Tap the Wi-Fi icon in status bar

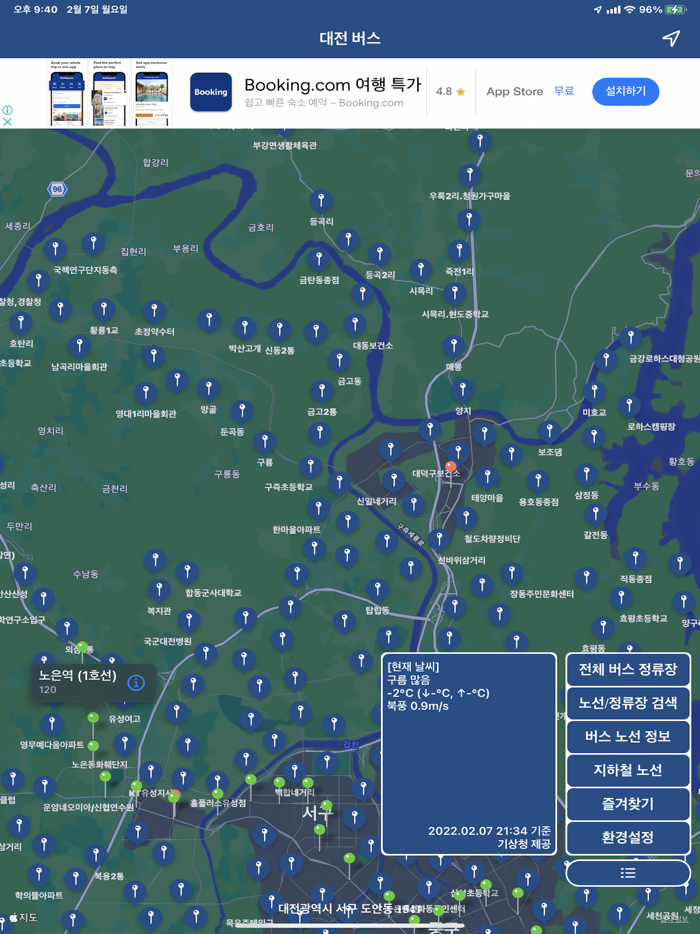630,10
